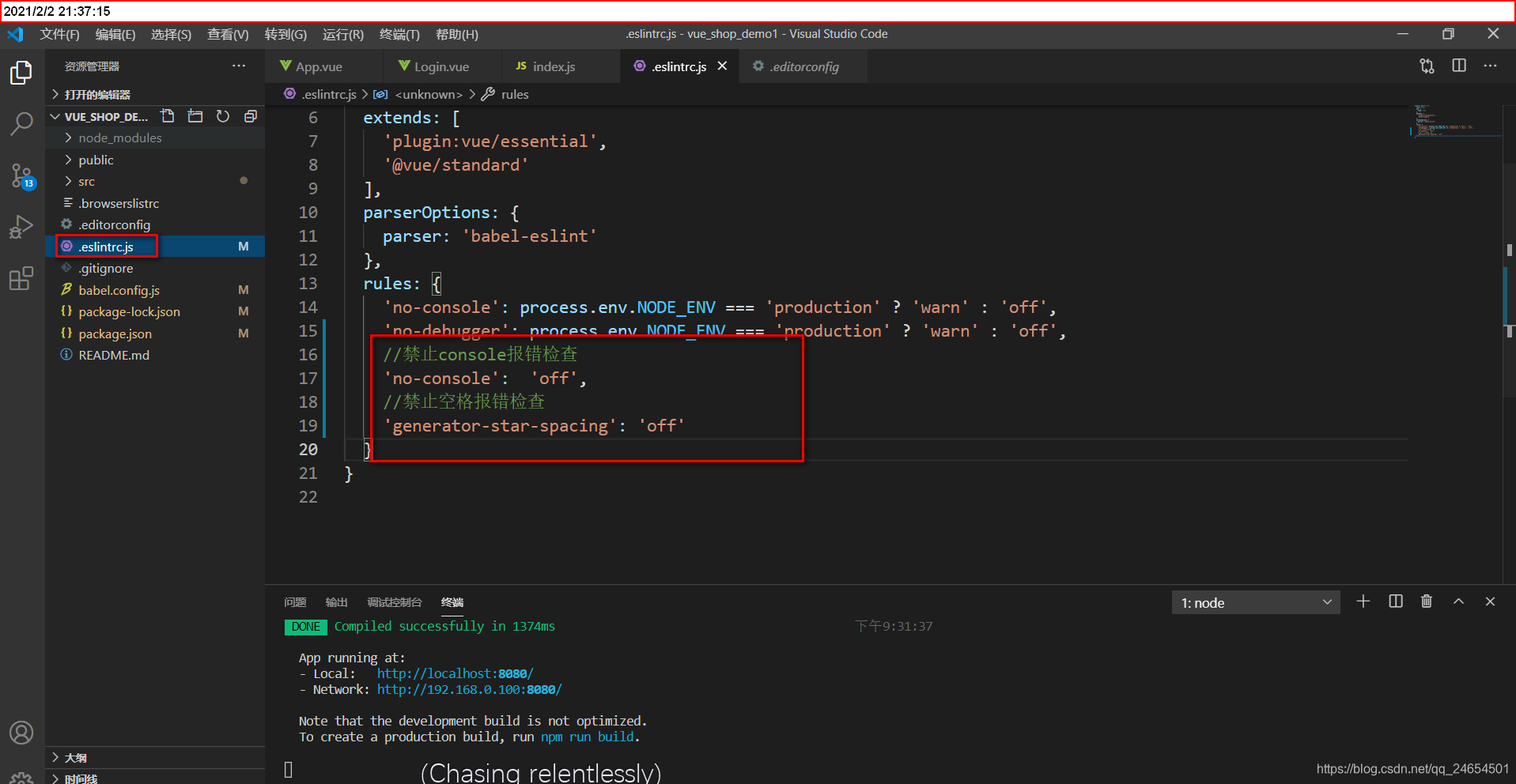Open the 终端(T) menu
Image resolution: width=1516 pixels, height=784 pixels.
coord(399,35)
